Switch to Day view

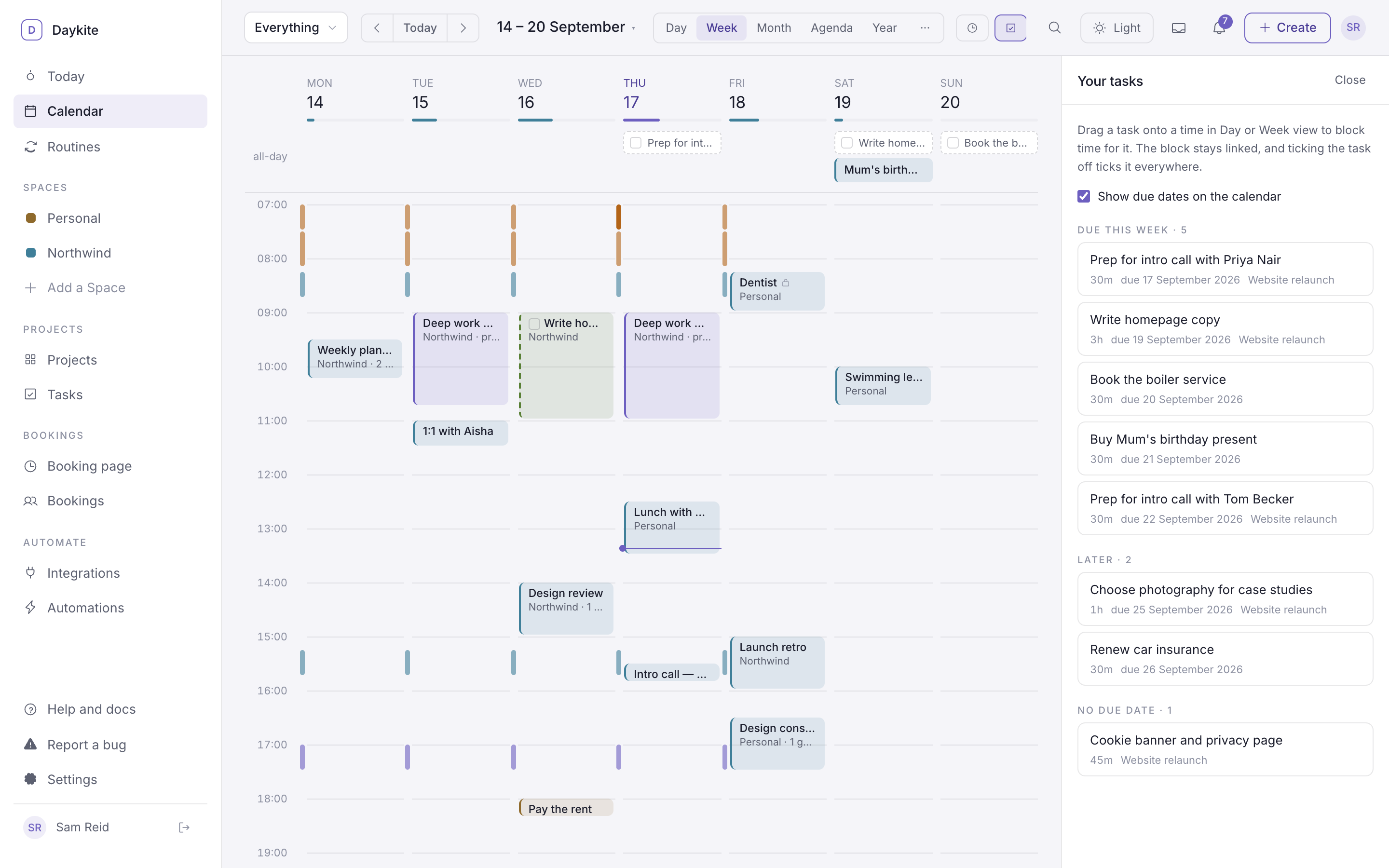click(x=676, y=27)
